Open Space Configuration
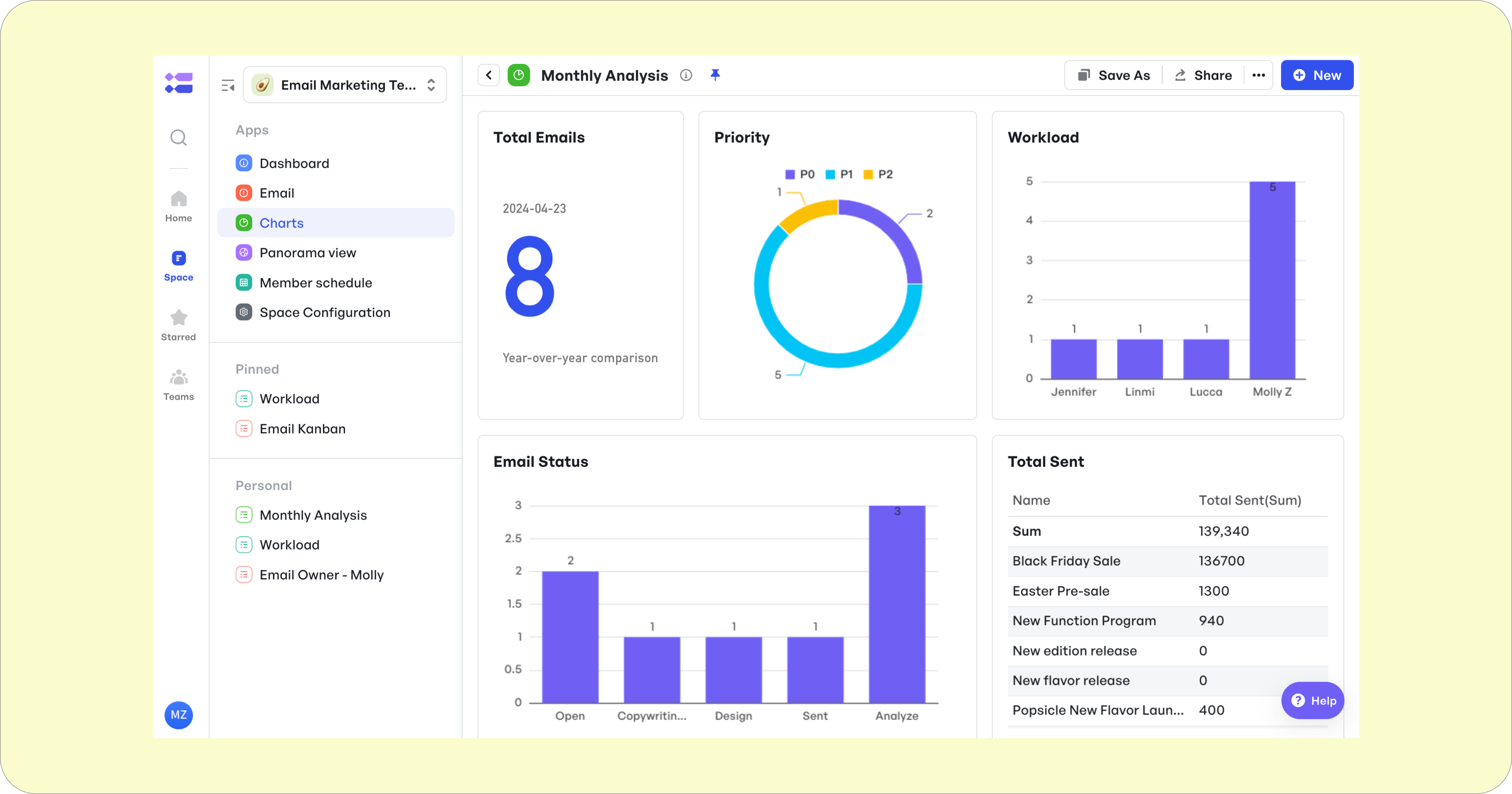 pyautogui.click(x=336, y=312)
